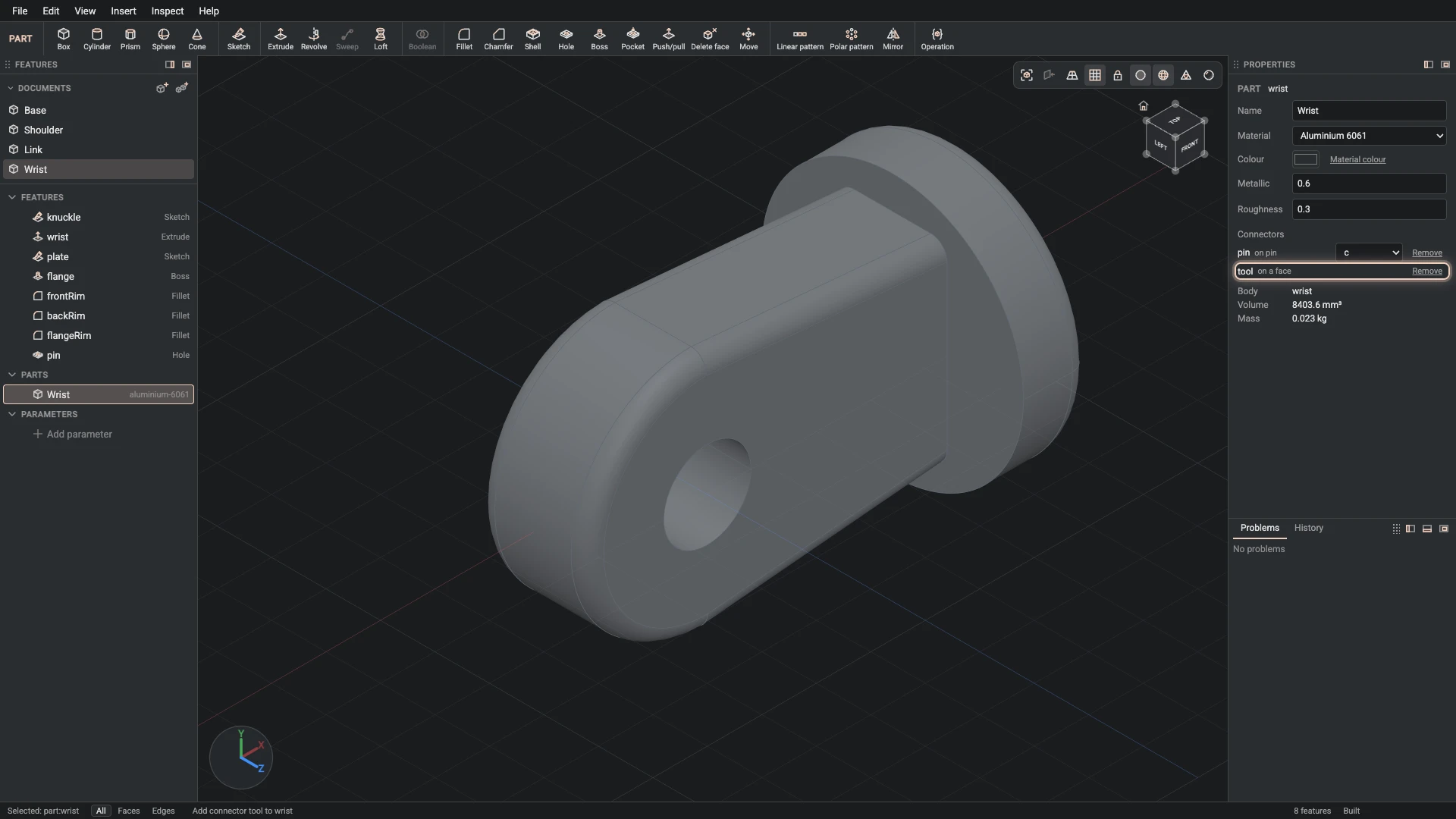Choose the Push/pull tool

669,39
